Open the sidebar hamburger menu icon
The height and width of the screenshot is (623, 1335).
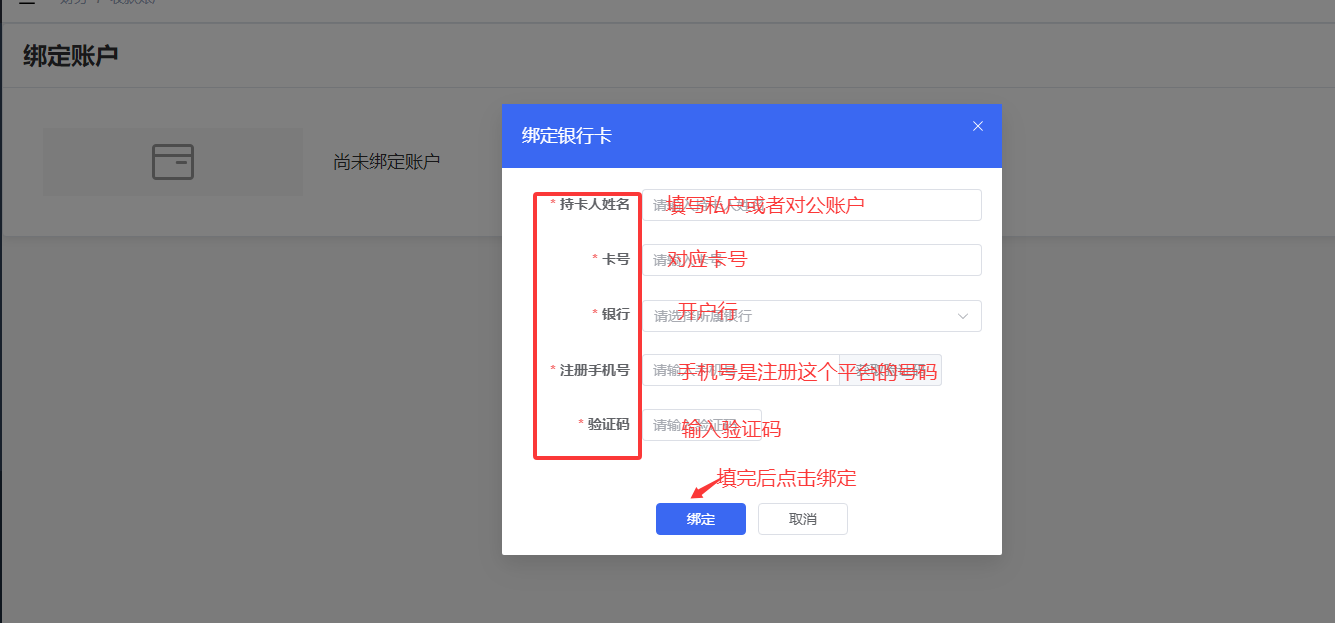(x=26, y=3)
